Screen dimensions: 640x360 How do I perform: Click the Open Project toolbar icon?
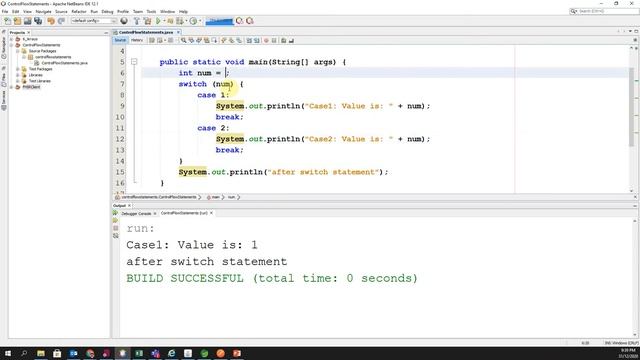[27, 21]
